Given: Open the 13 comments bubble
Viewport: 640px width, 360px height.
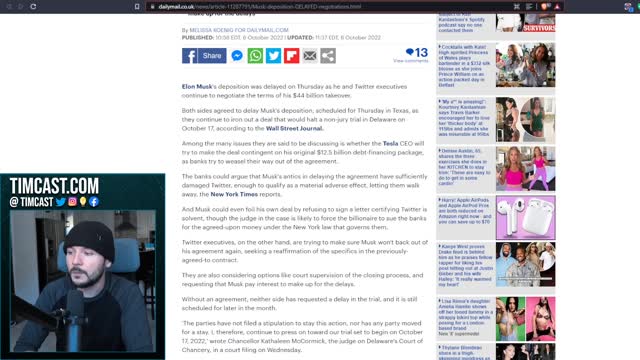Looking at the screenshot, I should point(417,52).
